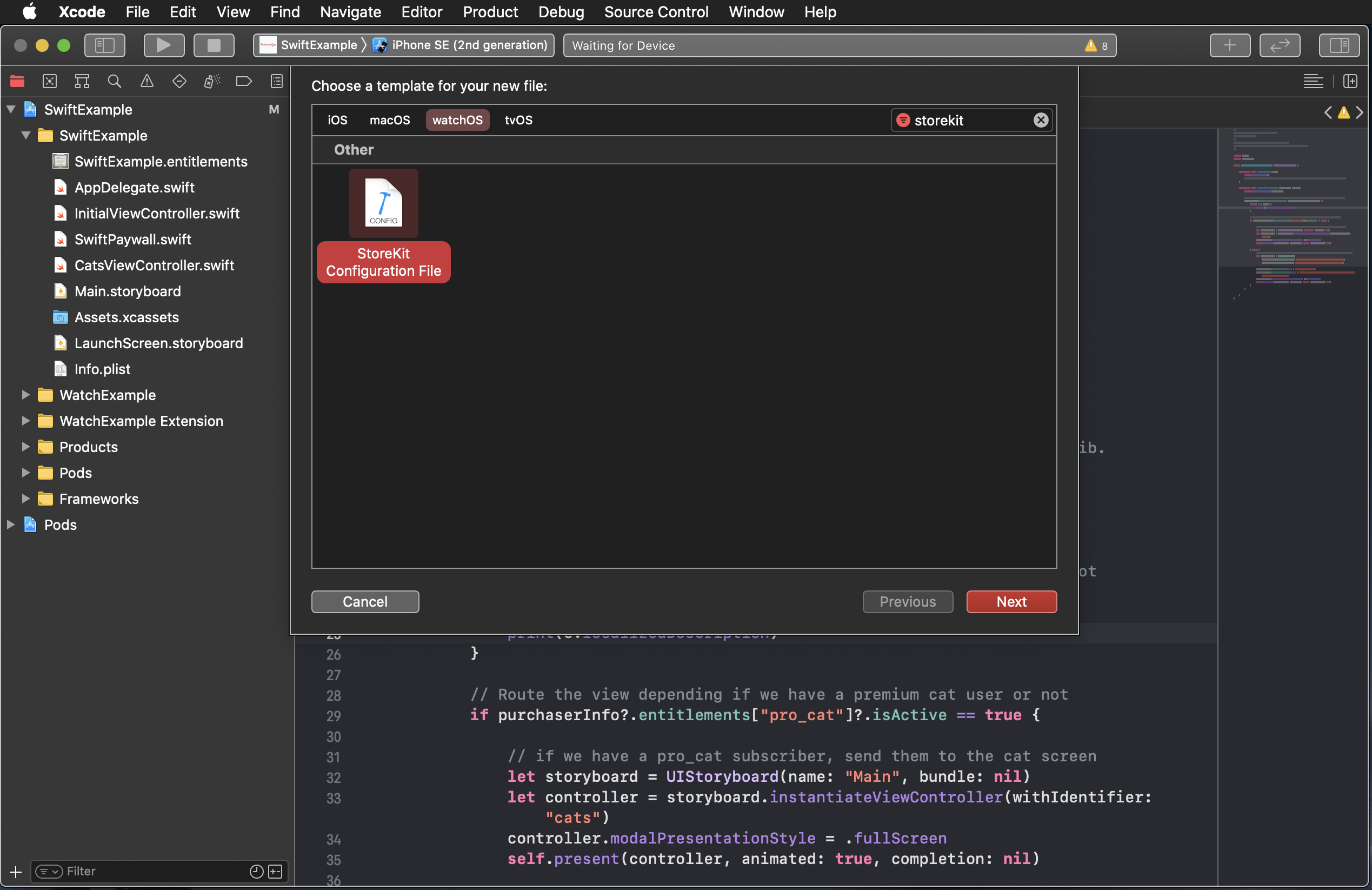This screenshot has height=890, width=1372.
Task: Select SwiftPaywall.swift in file navigator
Action: pos(133,238)
